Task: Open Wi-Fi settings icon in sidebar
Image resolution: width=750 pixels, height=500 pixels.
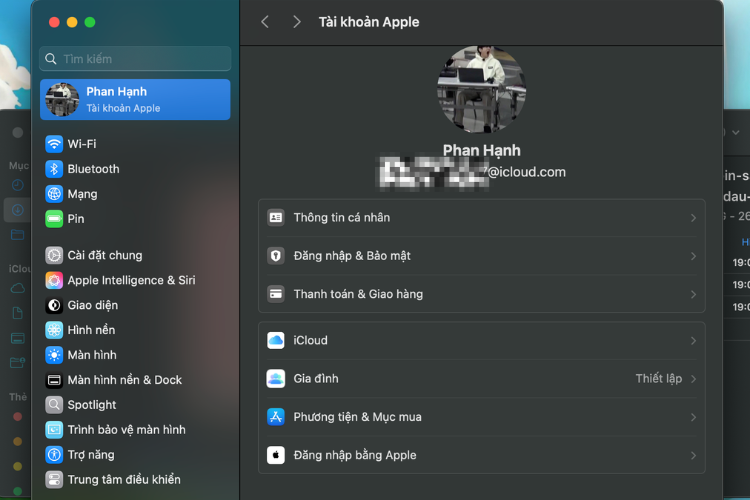Action: click(54, 144)
